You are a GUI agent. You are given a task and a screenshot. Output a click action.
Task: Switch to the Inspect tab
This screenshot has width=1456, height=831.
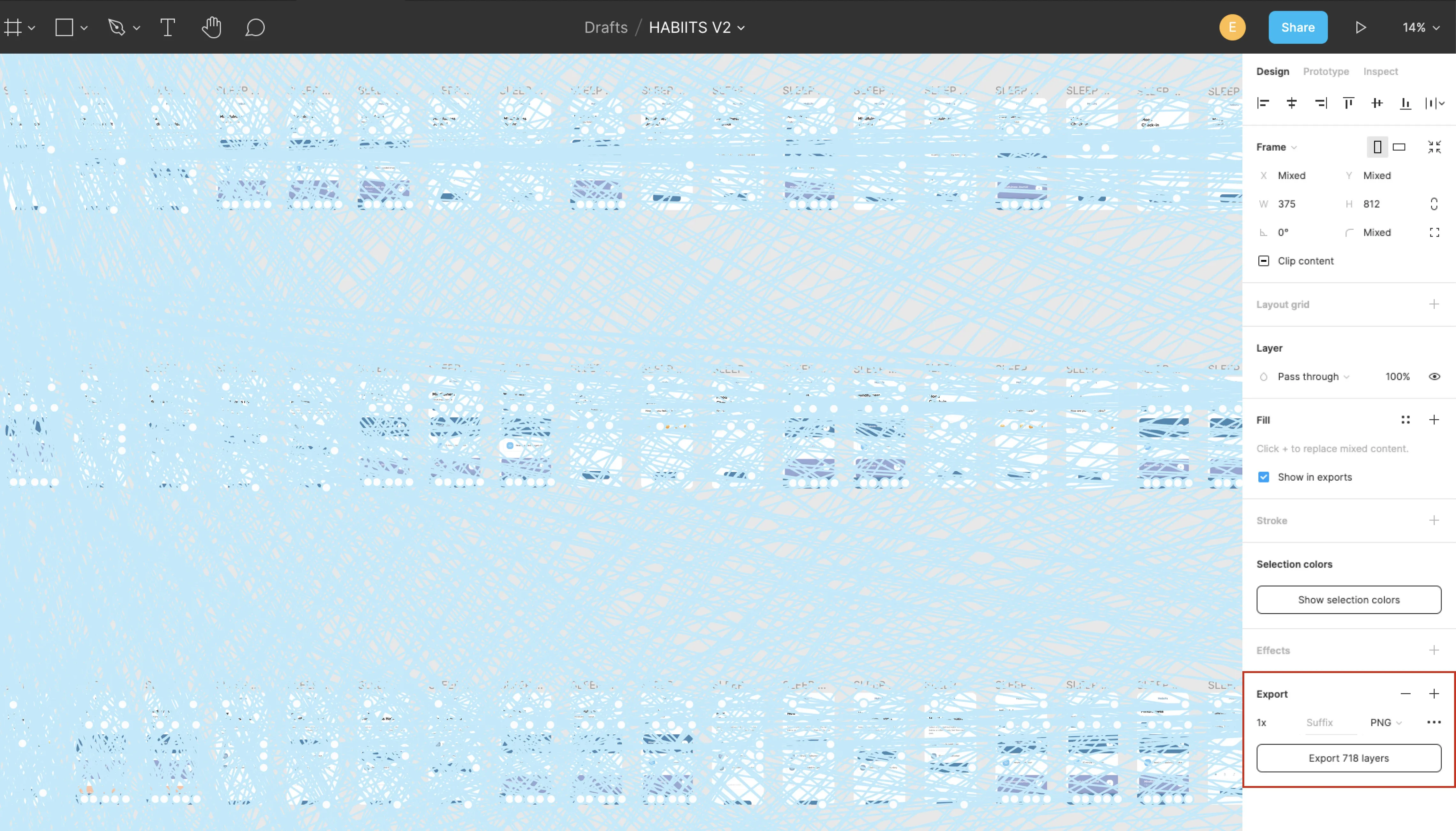(x=1380, y=71)
